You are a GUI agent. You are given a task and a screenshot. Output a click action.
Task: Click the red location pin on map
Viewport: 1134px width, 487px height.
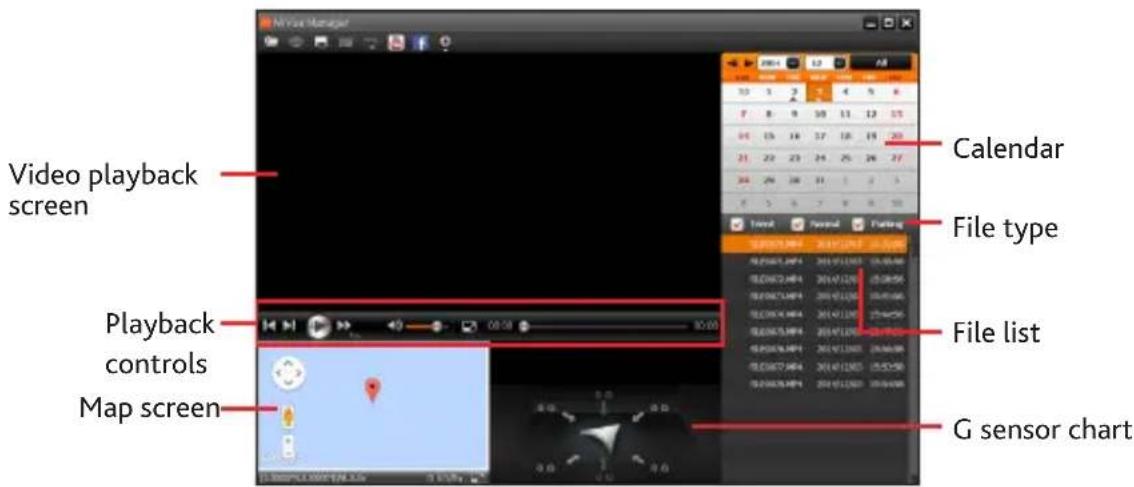click(x=372, y=389)
